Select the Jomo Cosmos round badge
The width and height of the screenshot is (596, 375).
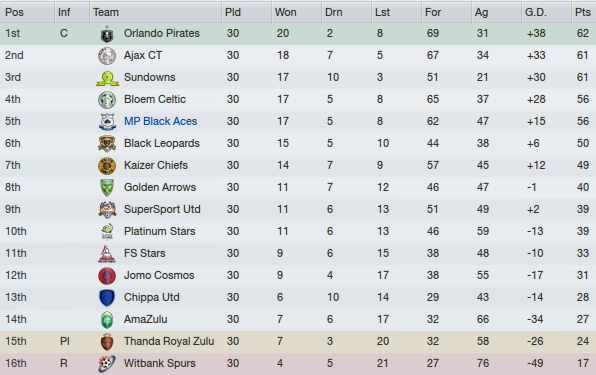pyautogui.click(x=107, y=276)
